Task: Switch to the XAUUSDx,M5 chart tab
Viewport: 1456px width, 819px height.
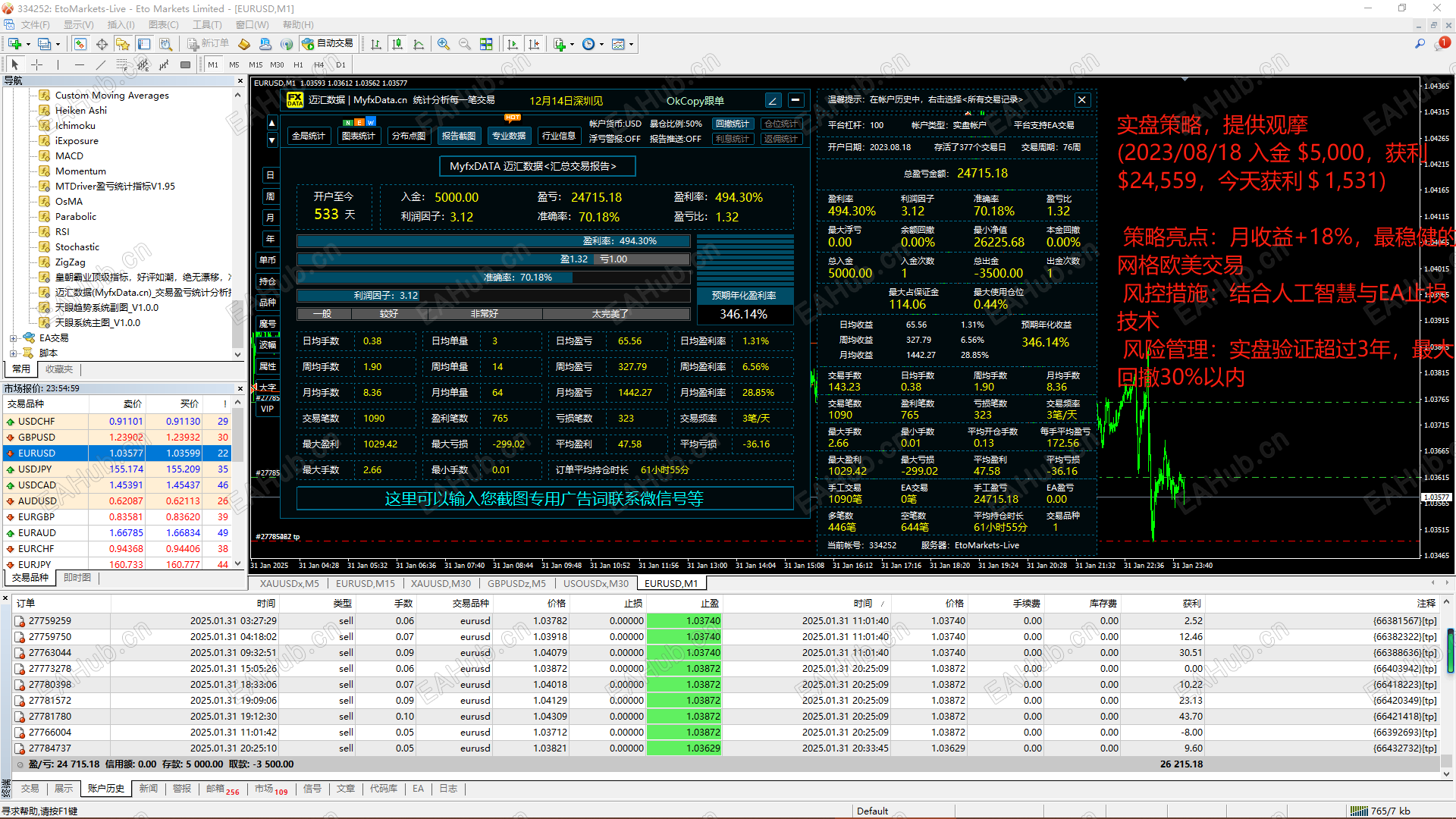Action: click(x=289, y=583)
